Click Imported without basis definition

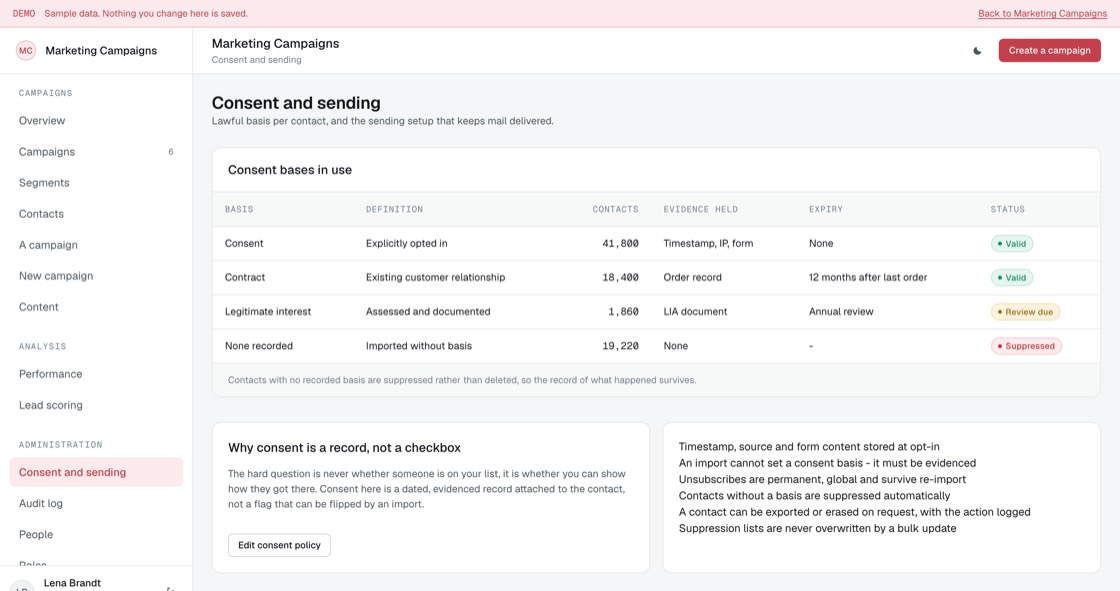[x=419, y=346]
